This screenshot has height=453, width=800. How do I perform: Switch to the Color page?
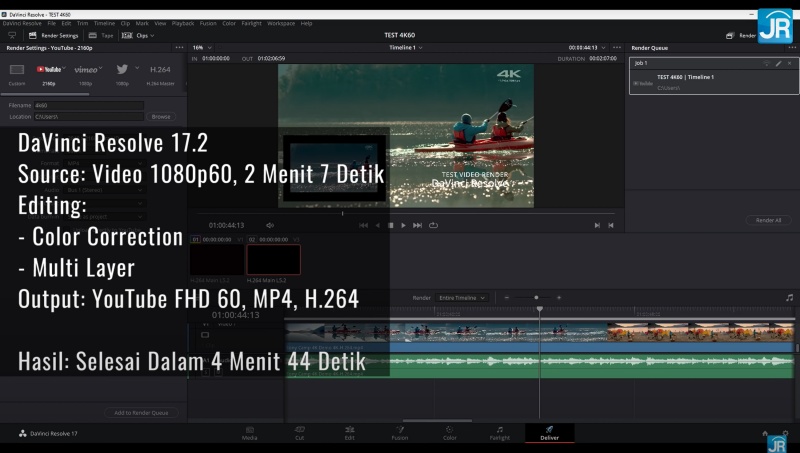(x=450, y=432)
